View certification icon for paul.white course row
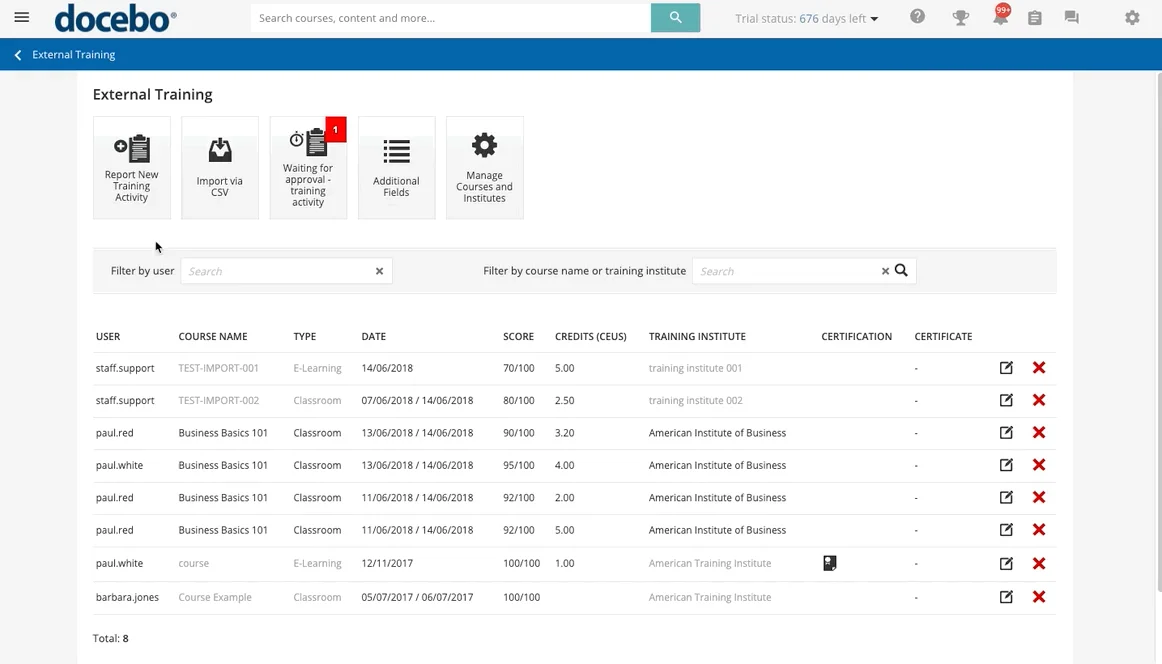The image size is (1162, 664). [829, 564]
